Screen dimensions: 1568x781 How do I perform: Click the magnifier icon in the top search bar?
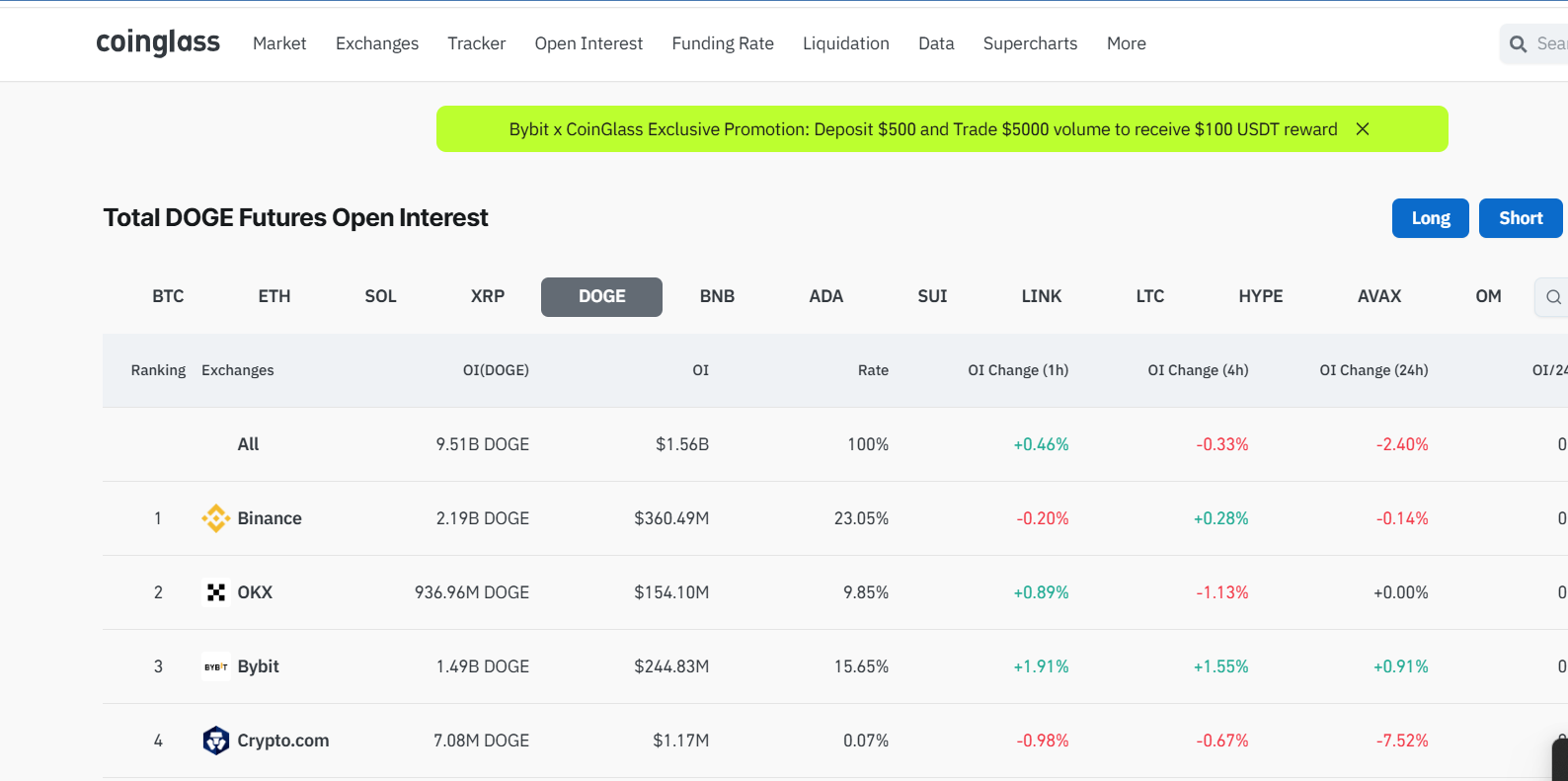click(x=1519, y=43)
